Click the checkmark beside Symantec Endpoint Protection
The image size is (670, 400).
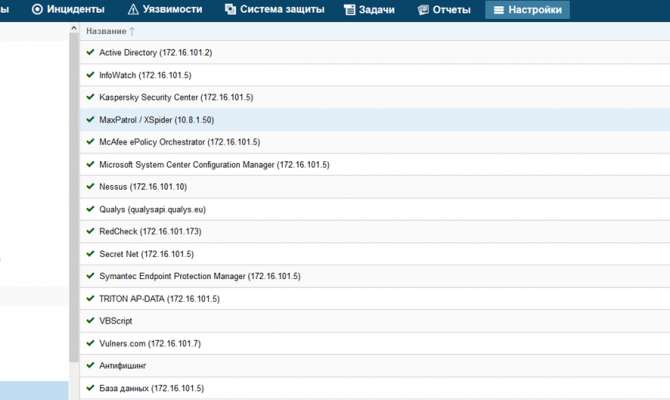coord(90,276)
